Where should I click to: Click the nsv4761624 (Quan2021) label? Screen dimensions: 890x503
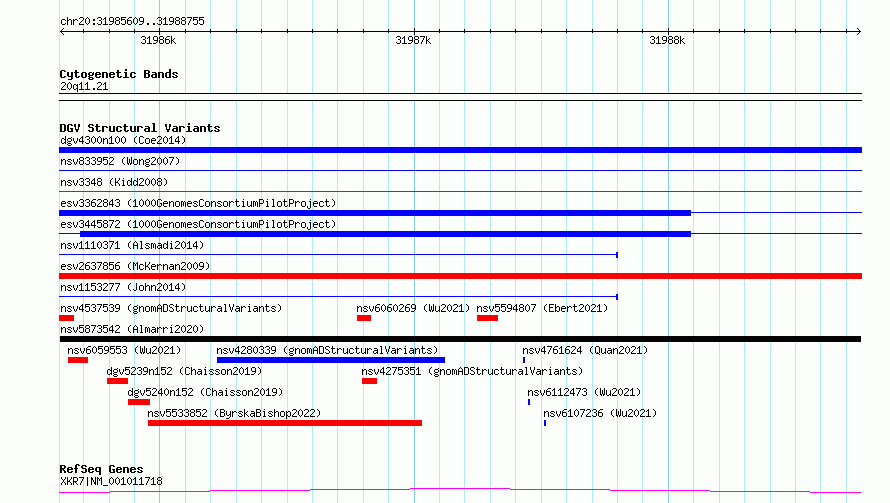(585, 350)
